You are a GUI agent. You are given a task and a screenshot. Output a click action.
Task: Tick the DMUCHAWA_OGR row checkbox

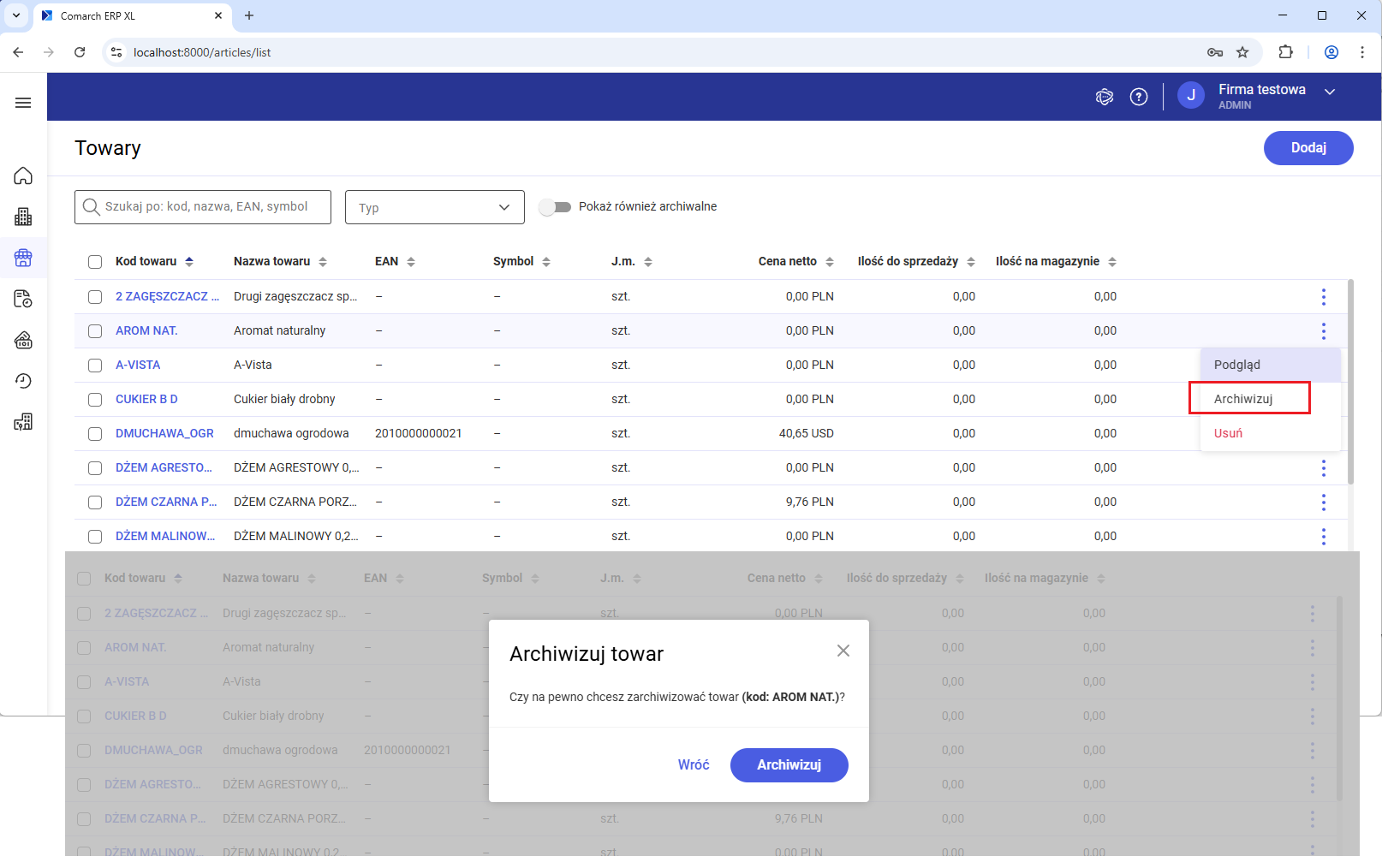coord(95,434)
